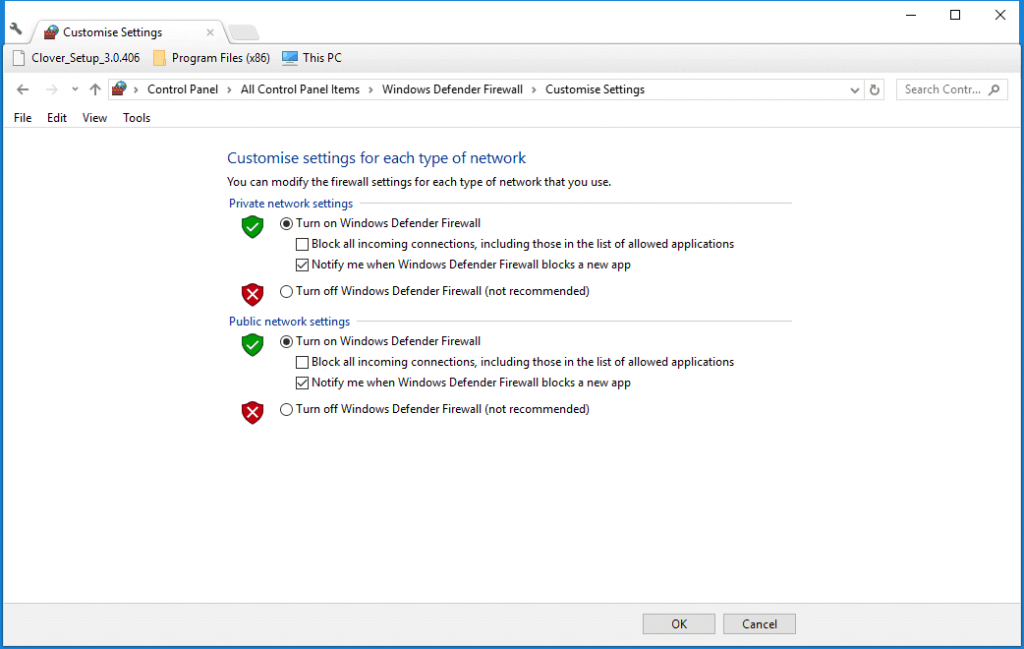Open the This PC bookmark
This screenshot has width=1024, height=649.
click(311, 58)
